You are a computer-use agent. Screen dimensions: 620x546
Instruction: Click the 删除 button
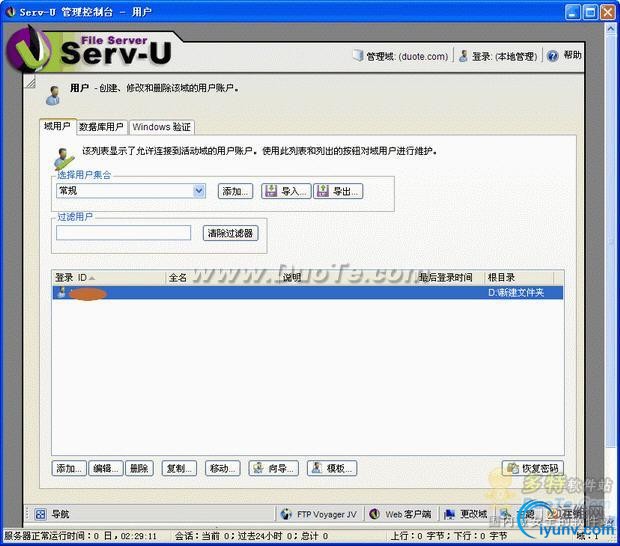pos(139,469)
